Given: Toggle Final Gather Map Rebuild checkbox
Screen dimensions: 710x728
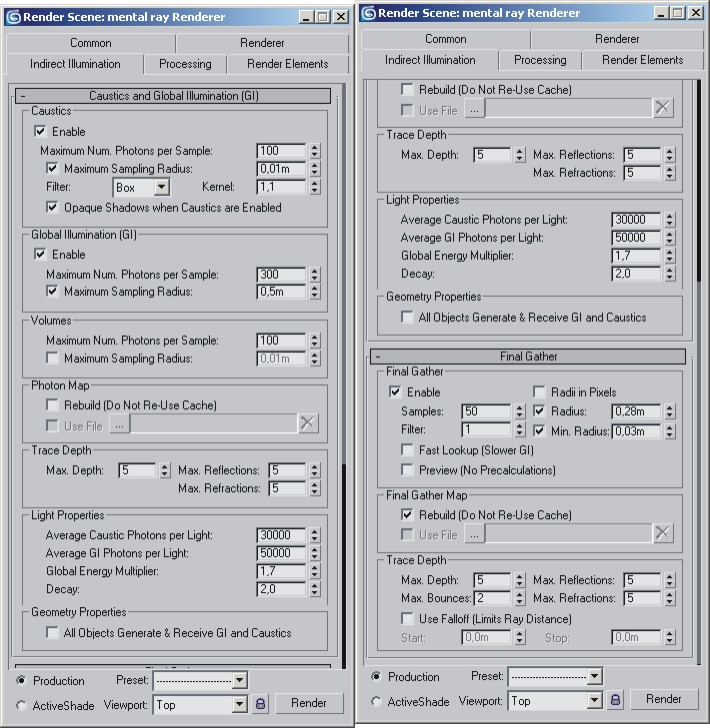Looking at the screenshot, I should tap(407, 514).
